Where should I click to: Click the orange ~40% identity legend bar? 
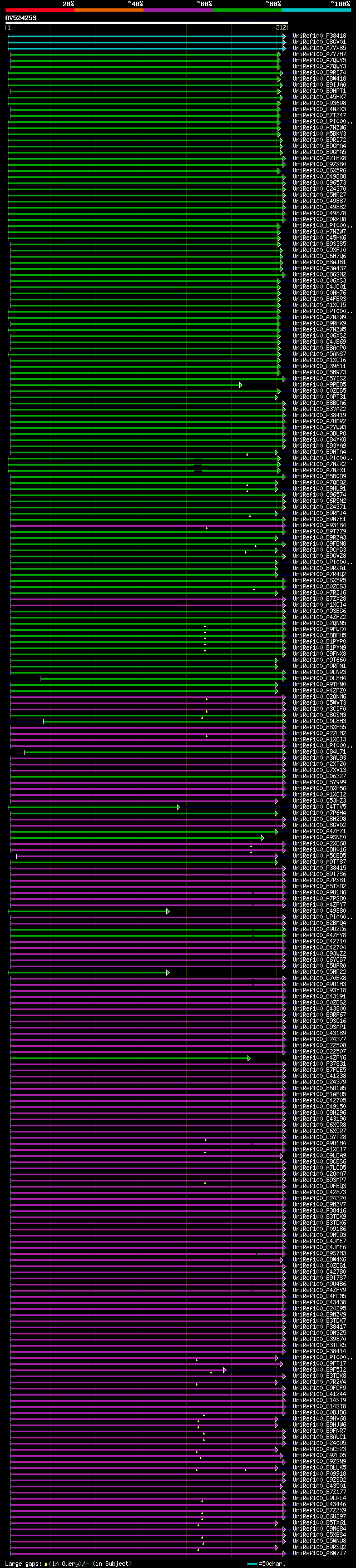(x=109, y=10)
